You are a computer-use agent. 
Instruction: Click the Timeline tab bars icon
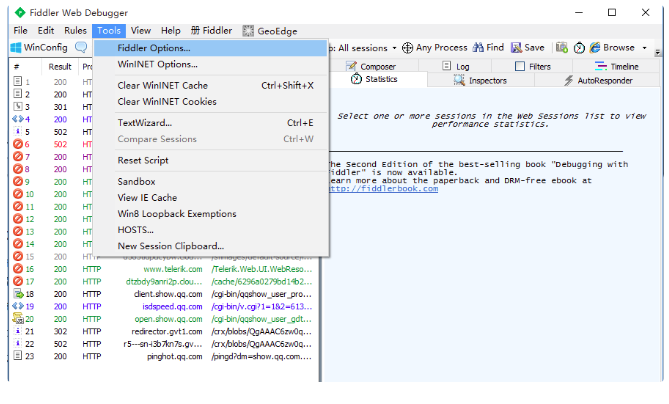[x=601, y=66]
